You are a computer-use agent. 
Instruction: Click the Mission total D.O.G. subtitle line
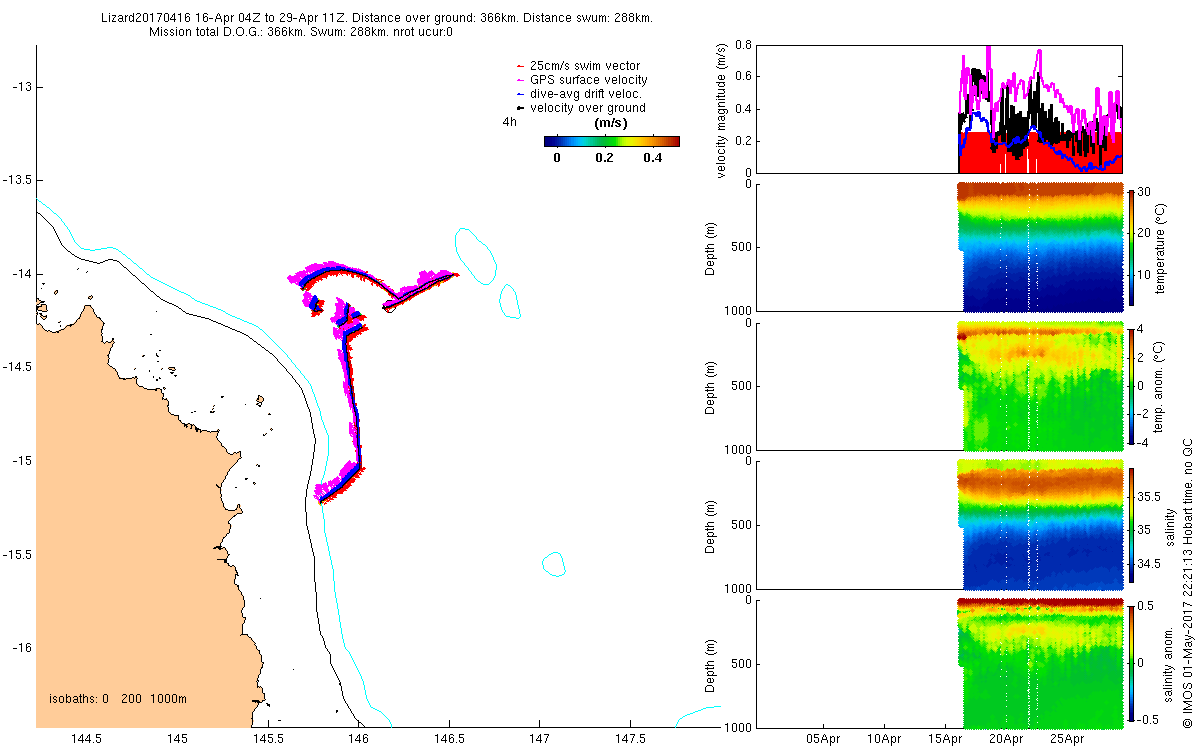(x=301, y=32)
